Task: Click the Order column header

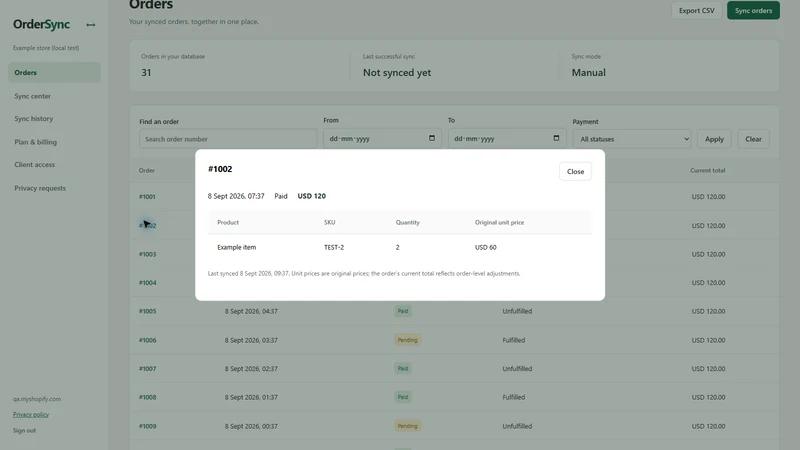Action: click(x=146, y=170)
